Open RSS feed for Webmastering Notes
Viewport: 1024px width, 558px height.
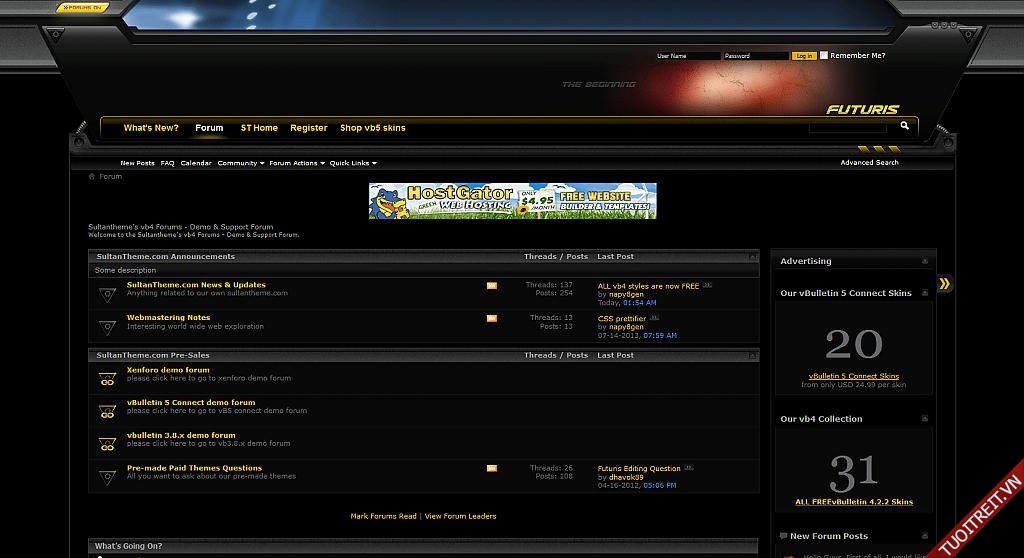click(492, 319)
